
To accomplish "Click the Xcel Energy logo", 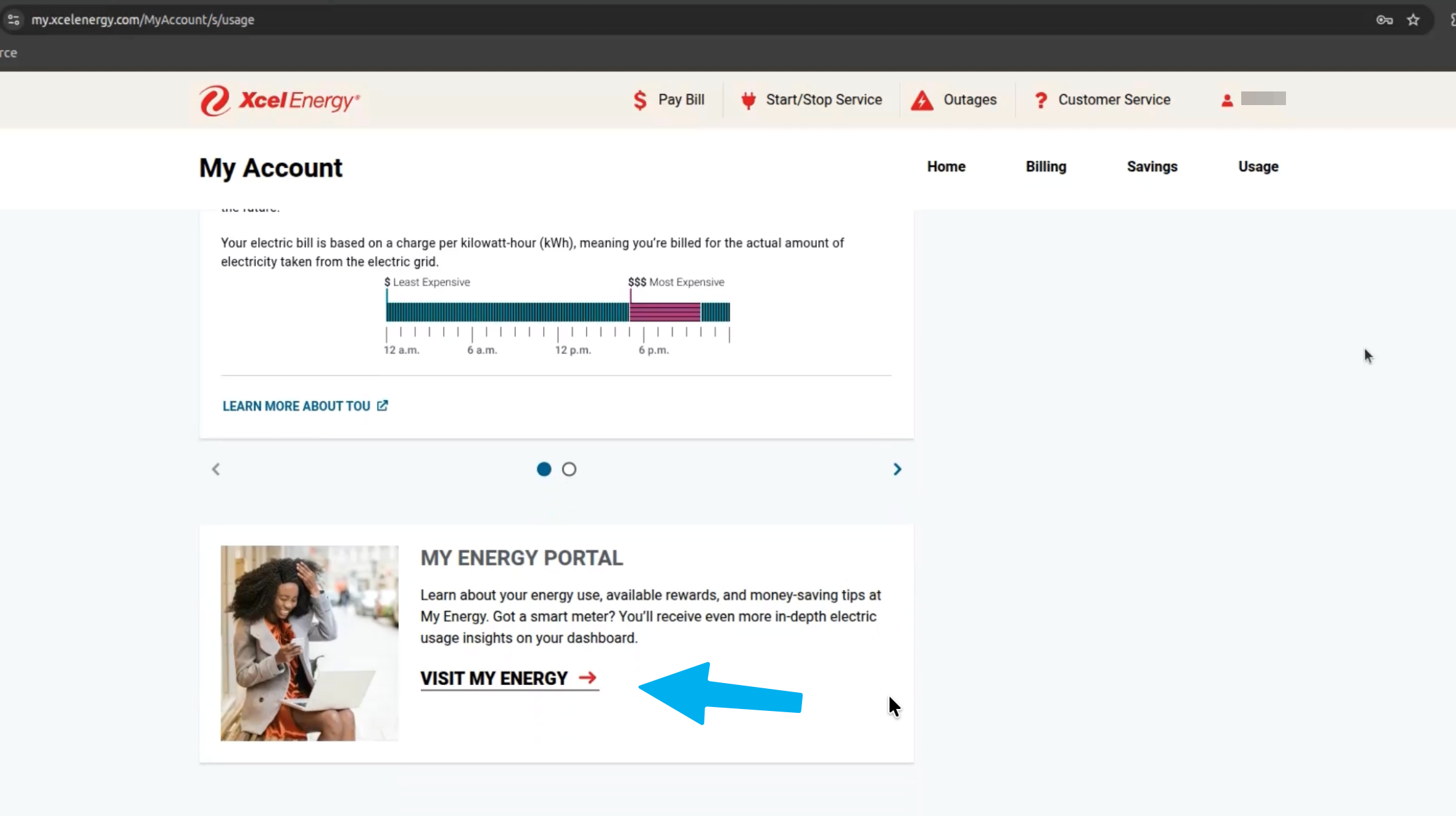I will pos(280,101).
